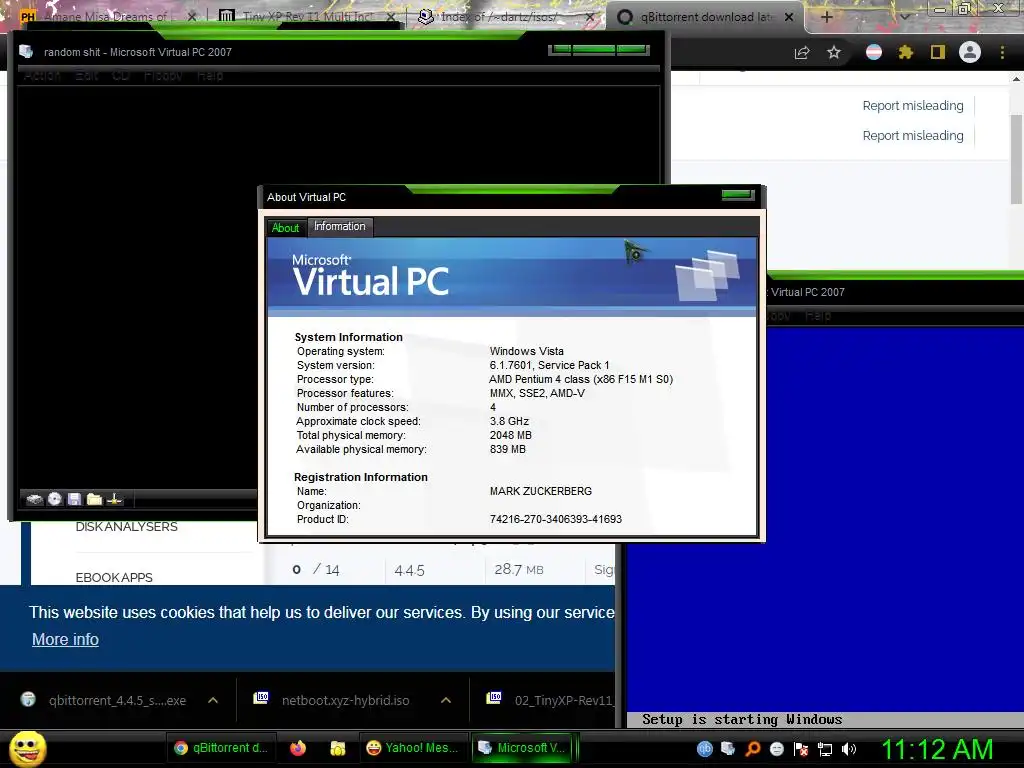Switch to Microsoft Virtual PC taskbar button
Image resolution: width=1024 pixels, height=768 pixels.
click(x=522, y=748)
